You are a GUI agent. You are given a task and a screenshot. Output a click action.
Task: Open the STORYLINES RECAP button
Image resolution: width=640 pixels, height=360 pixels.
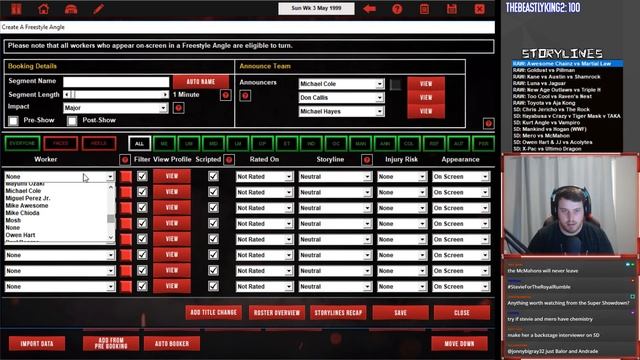tap(338, 312)
